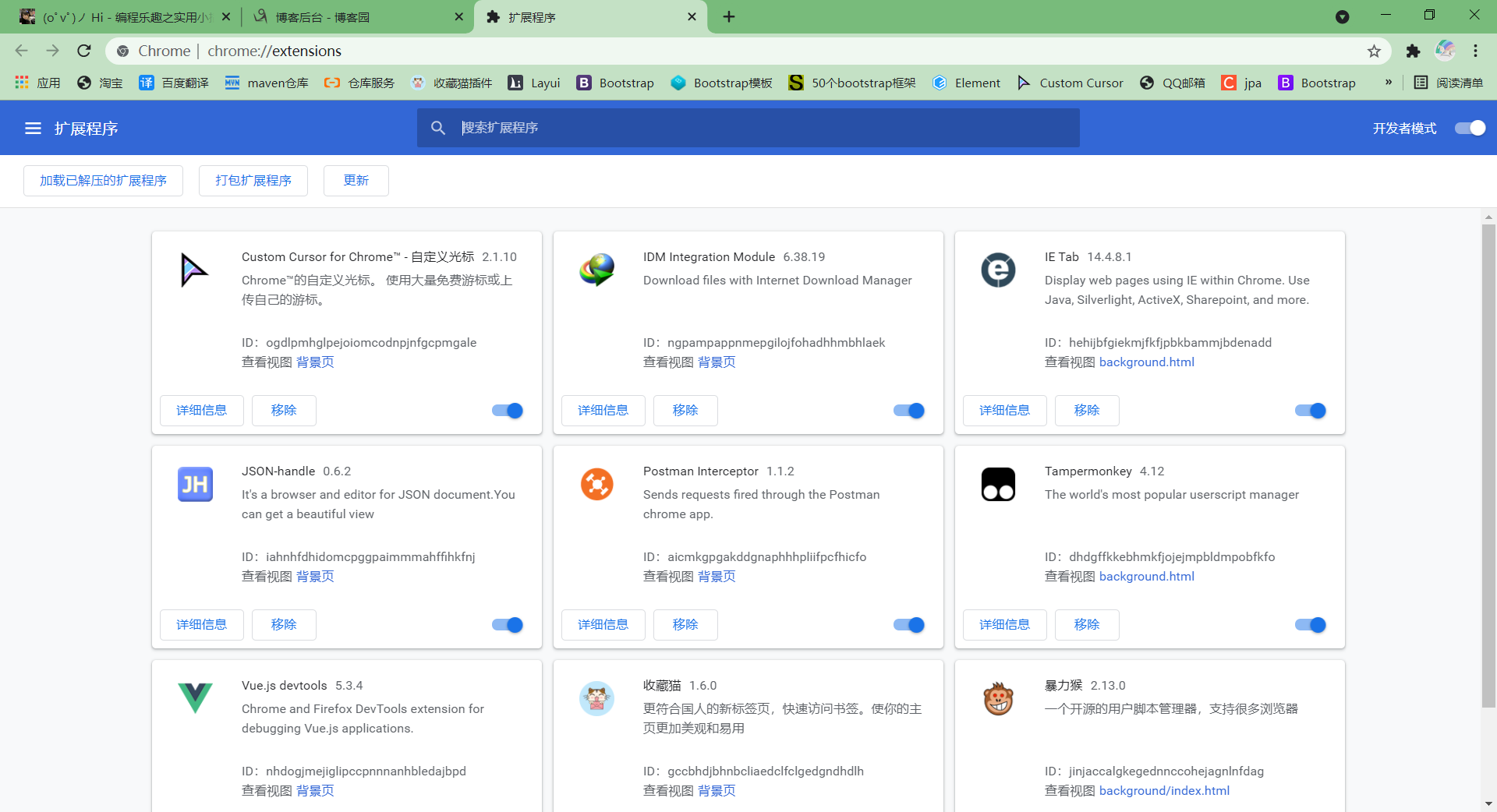Open the Layui bookmark
The width and height of the screenshot is (1497, 812).
pos(534,83)
